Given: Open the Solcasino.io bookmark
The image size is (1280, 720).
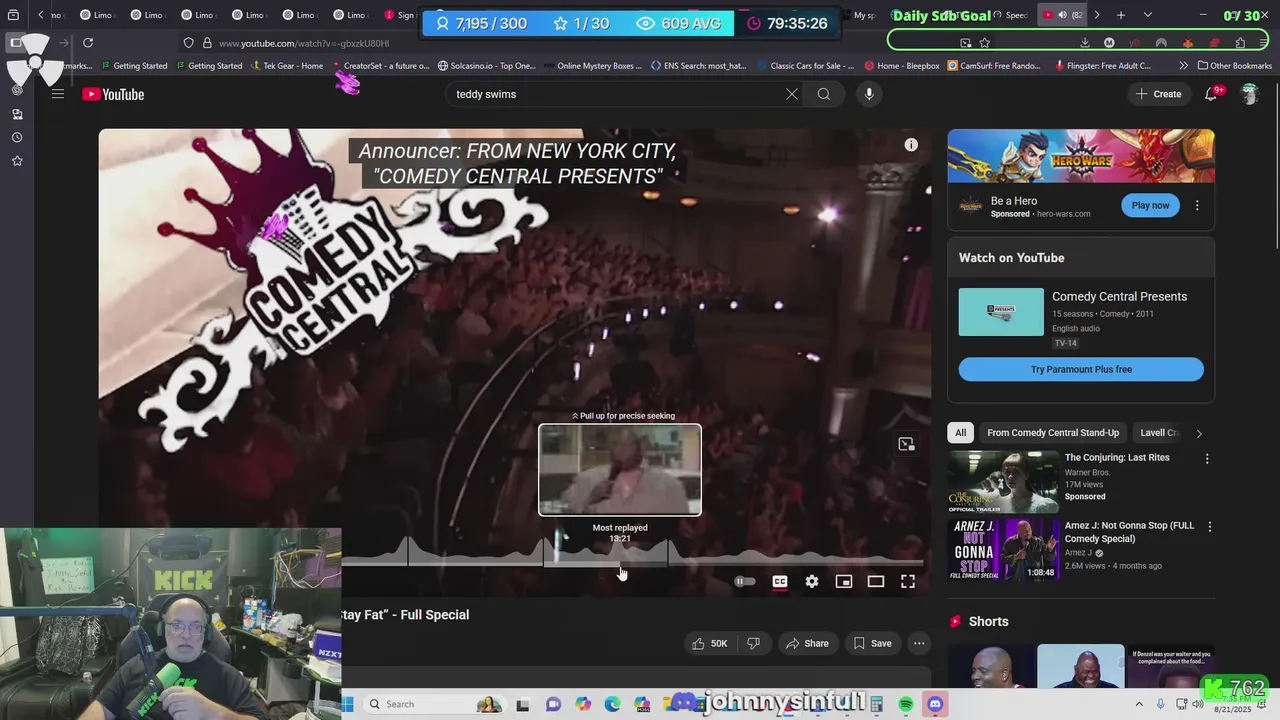Looking at the screenshot, I should tap(486, 66).
